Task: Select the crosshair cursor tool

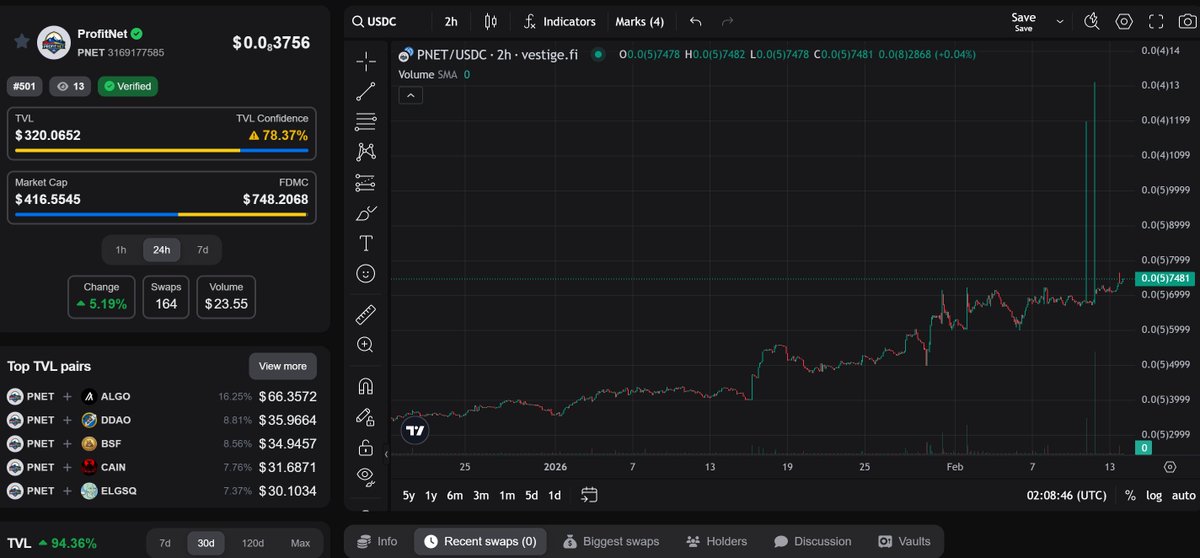Action: [x=366, y=62]
